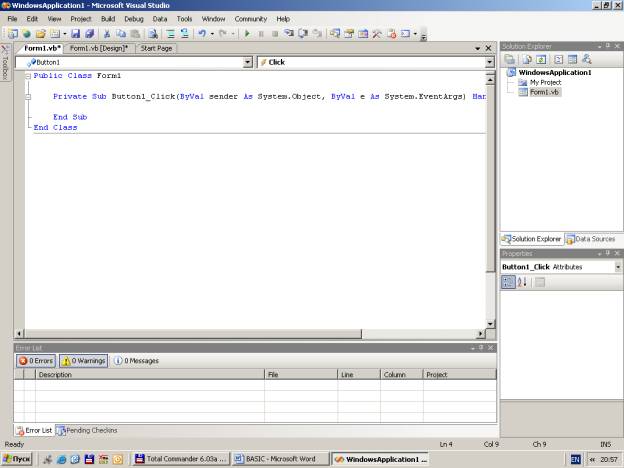Switch to the Start Page tab
624x468 pixels.
pyautogui.click(x=156, y=48)
